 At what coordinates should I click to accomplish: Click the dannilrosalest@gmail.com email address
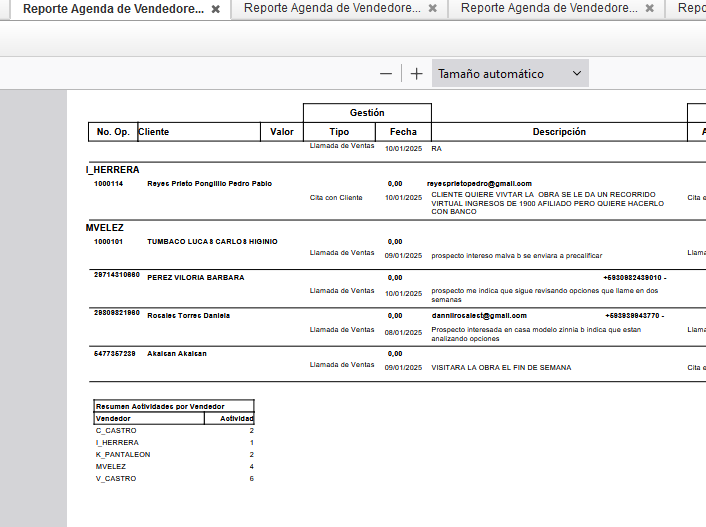click(x=479, y=316)
